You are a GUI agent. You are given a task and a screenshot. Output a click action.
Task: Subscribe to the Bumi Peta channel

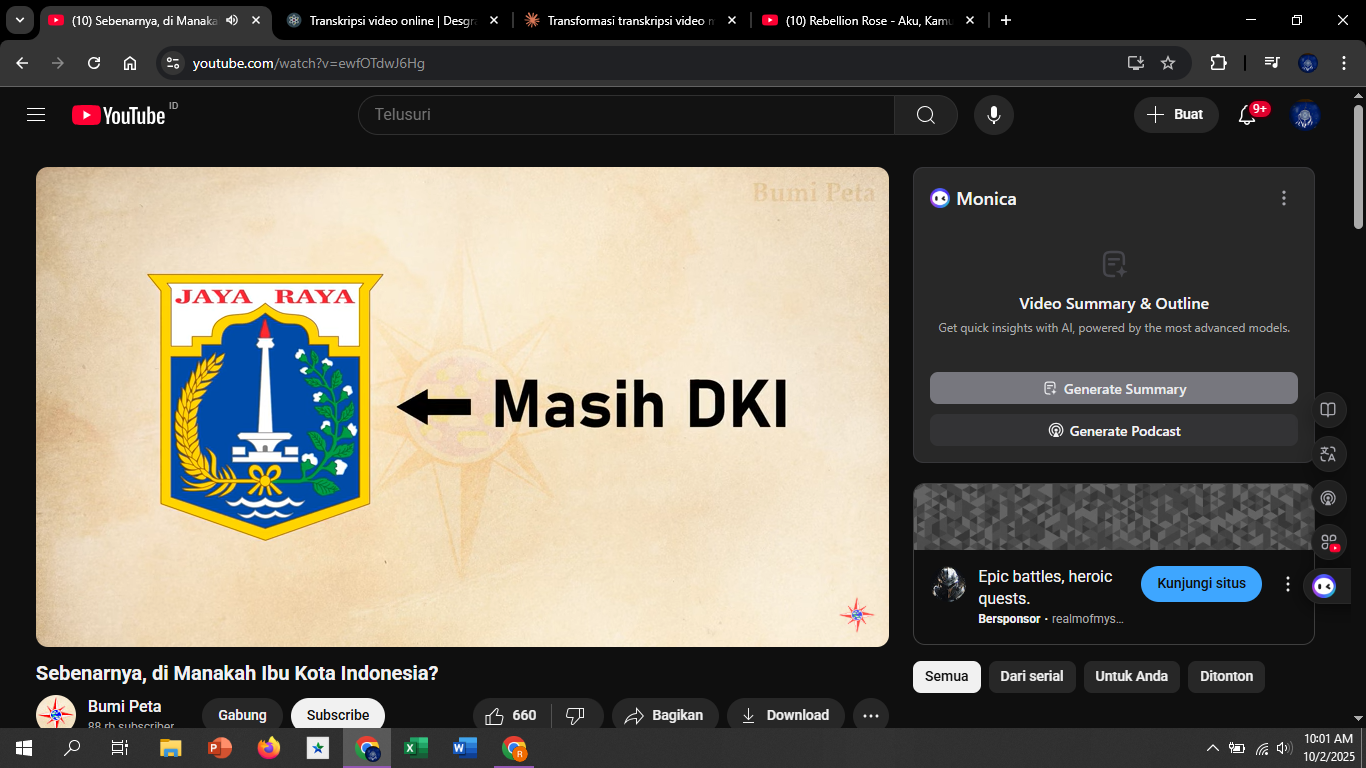[x=338, y=715]
